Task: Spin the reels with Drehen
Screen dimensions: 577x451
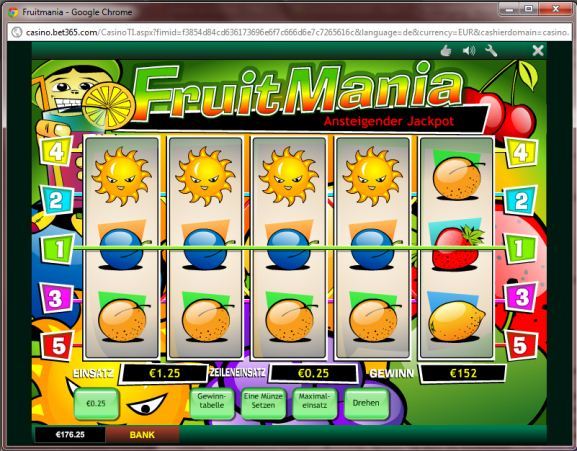Action: point(366,403)
